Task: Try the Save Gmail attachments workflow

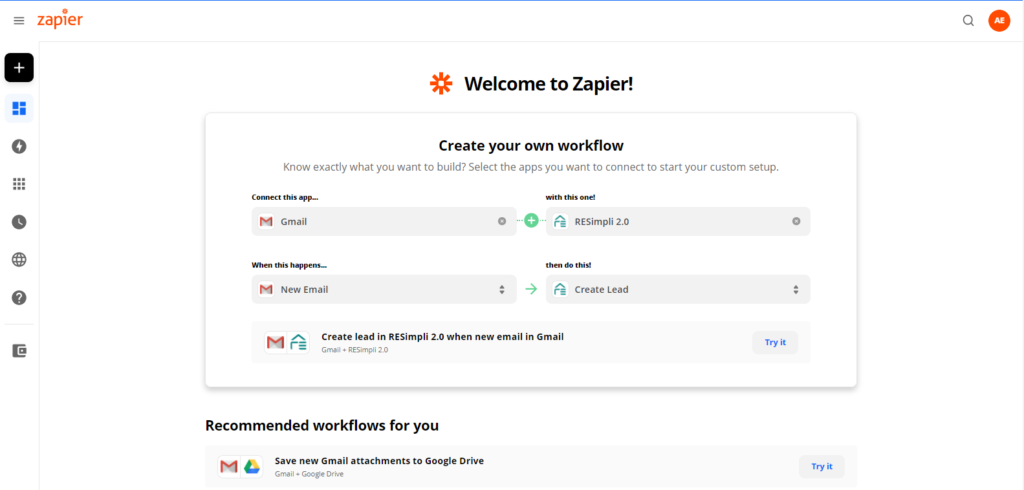Action: coord(822,466)
